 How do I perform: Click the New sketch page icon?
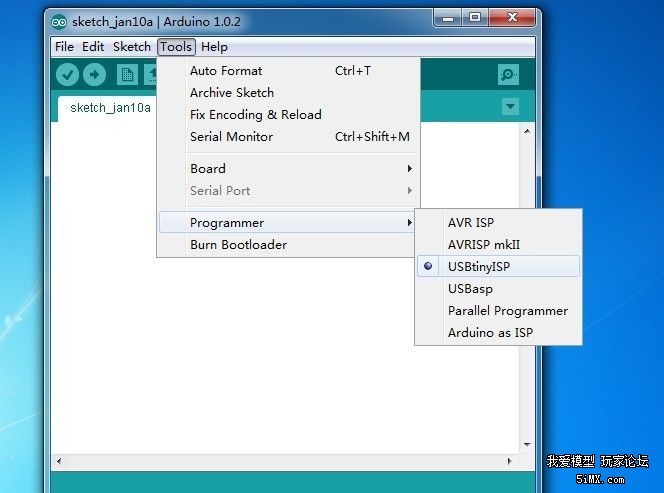click(x=127, y=75)
